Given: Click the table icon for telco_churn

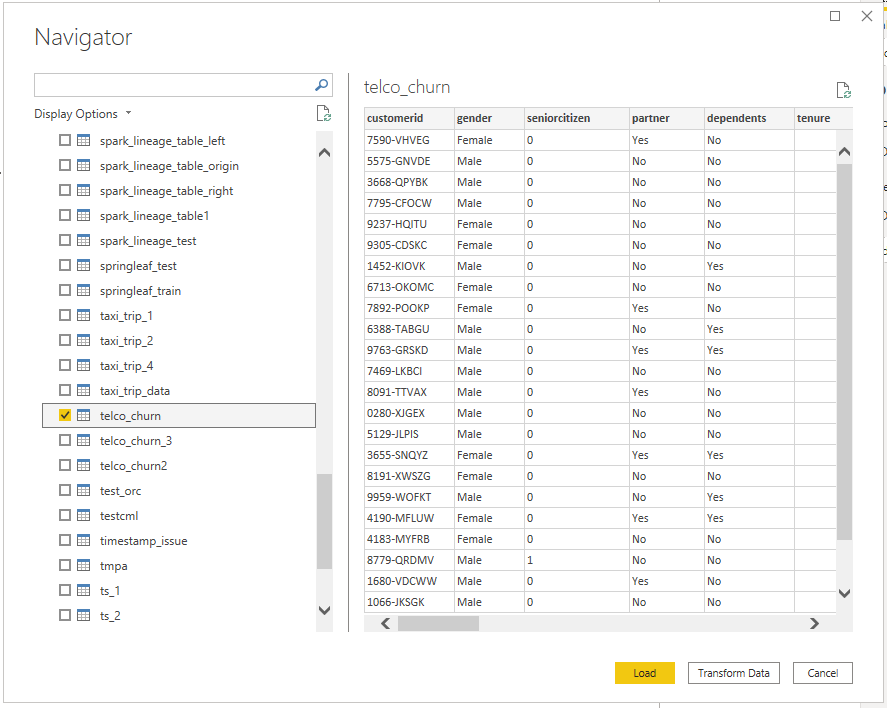Looking at the screenshot, I should click(83, 415).
